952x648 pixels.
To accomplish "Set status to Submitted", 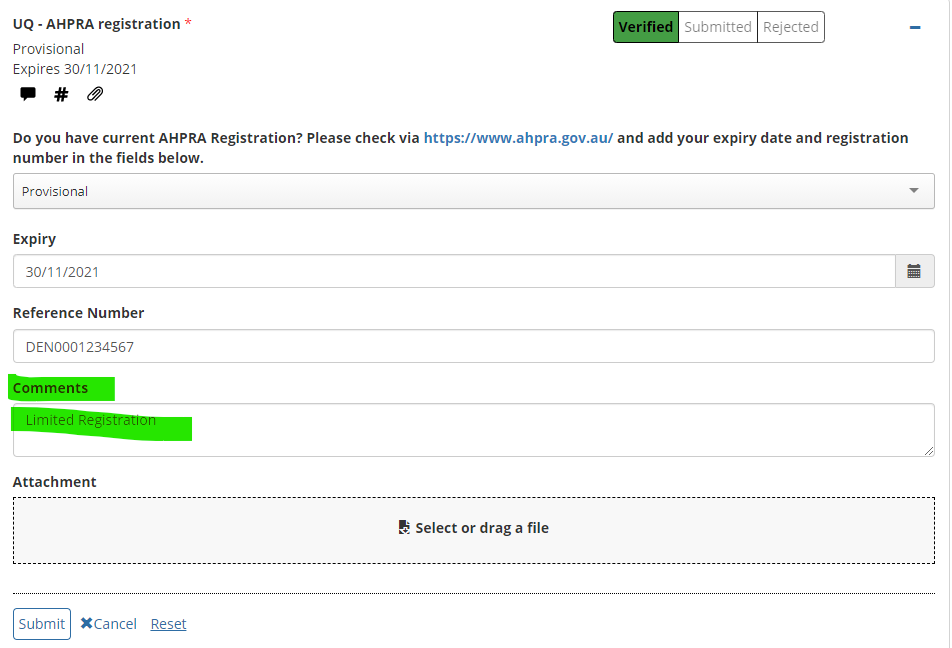I will pyautogui.click(x=717, y=27).
